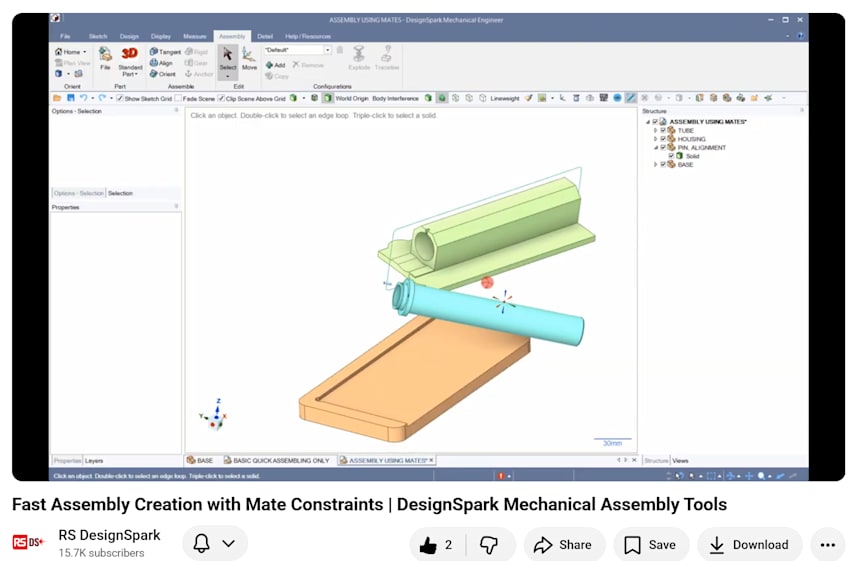The height and width of the screenshot is (561, 852).
Task: Click the Home view icon in the Orient group
Action: 59,52
